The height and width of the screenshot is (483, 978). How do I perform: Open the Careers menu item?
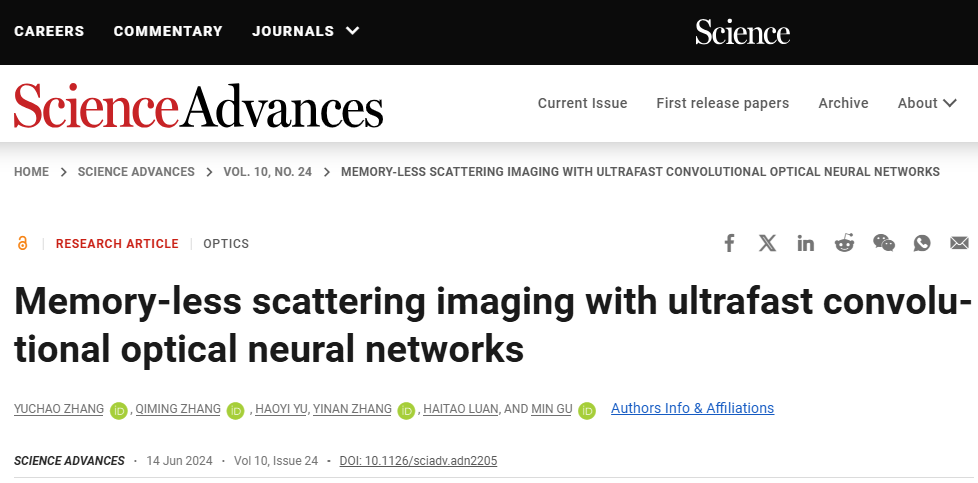point(49,31)
